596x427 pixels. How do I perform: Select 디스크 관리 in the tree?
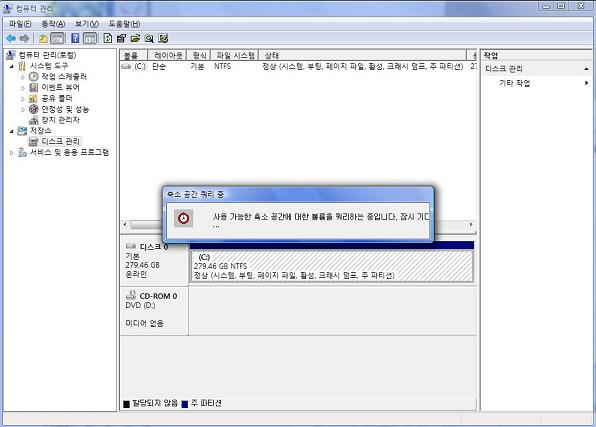click(60, 141)
